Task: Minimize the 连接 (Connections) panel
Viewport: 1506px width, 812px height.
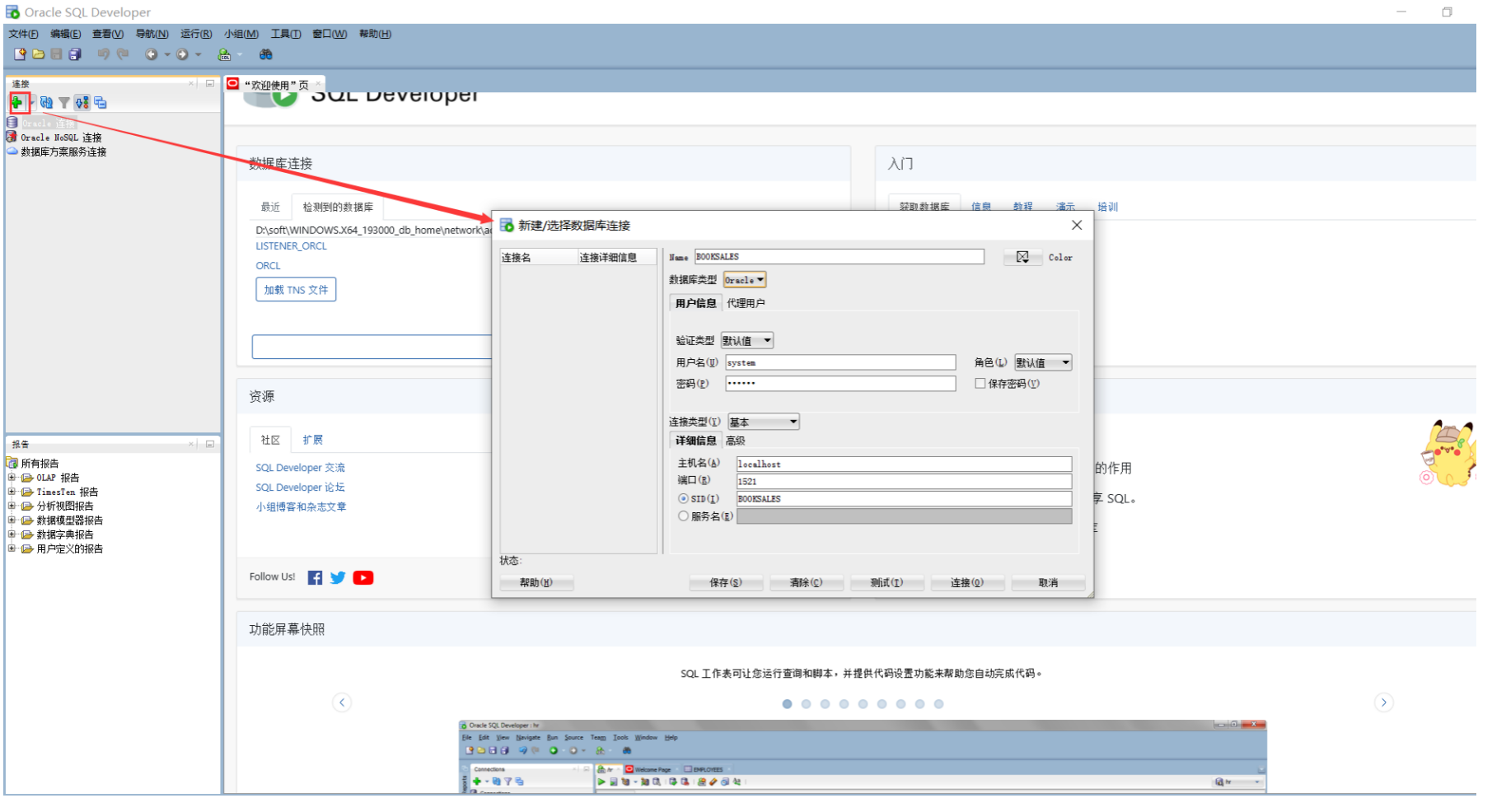Action: pos(210,83)
